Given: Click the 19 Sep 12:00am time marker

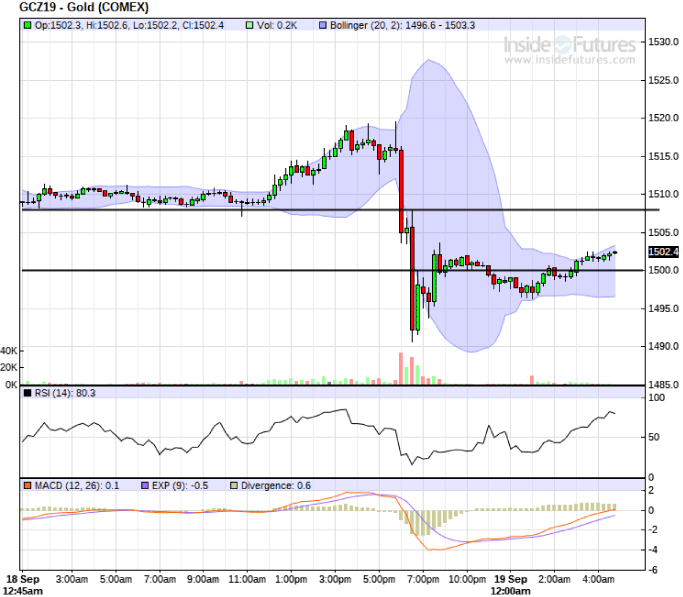Looking at the screenshot, I should (509, 585).
